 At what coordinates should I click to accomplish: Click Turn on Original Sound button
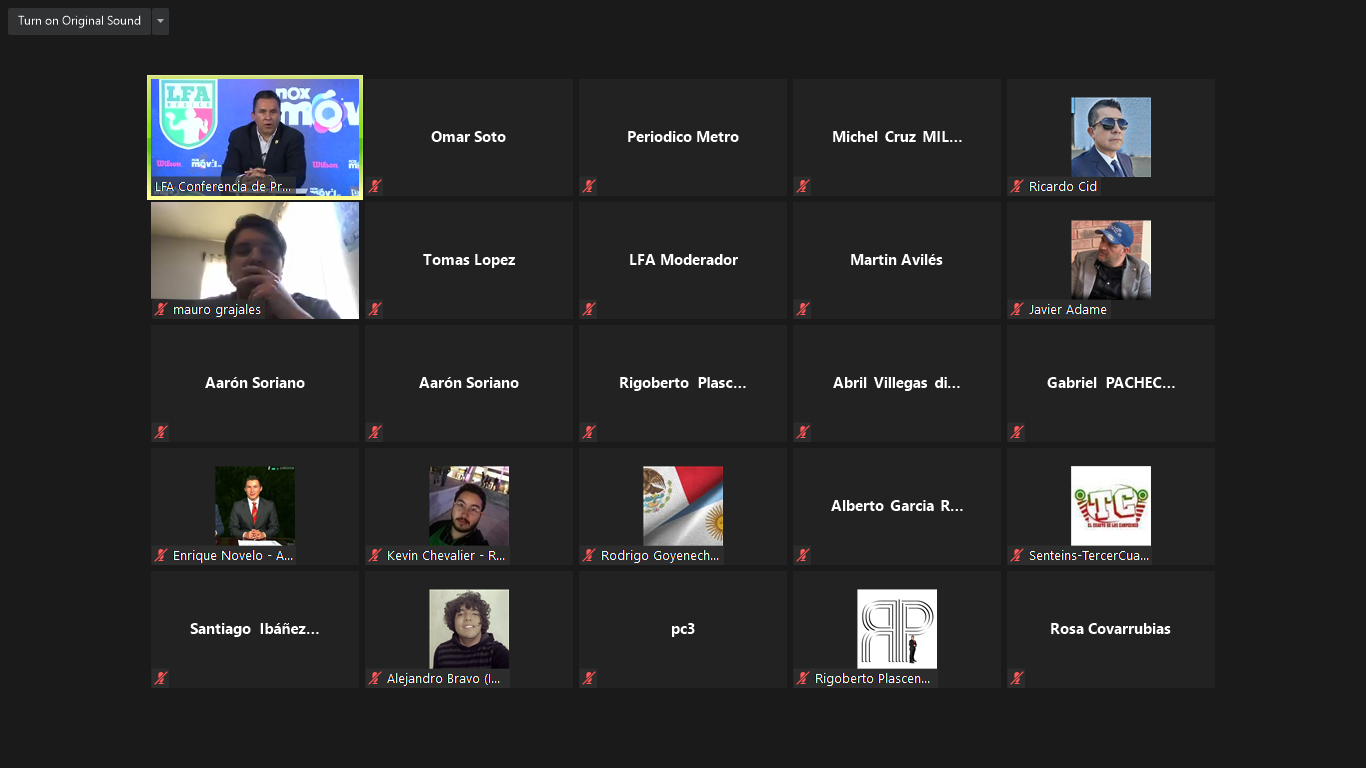coord(79,21)
